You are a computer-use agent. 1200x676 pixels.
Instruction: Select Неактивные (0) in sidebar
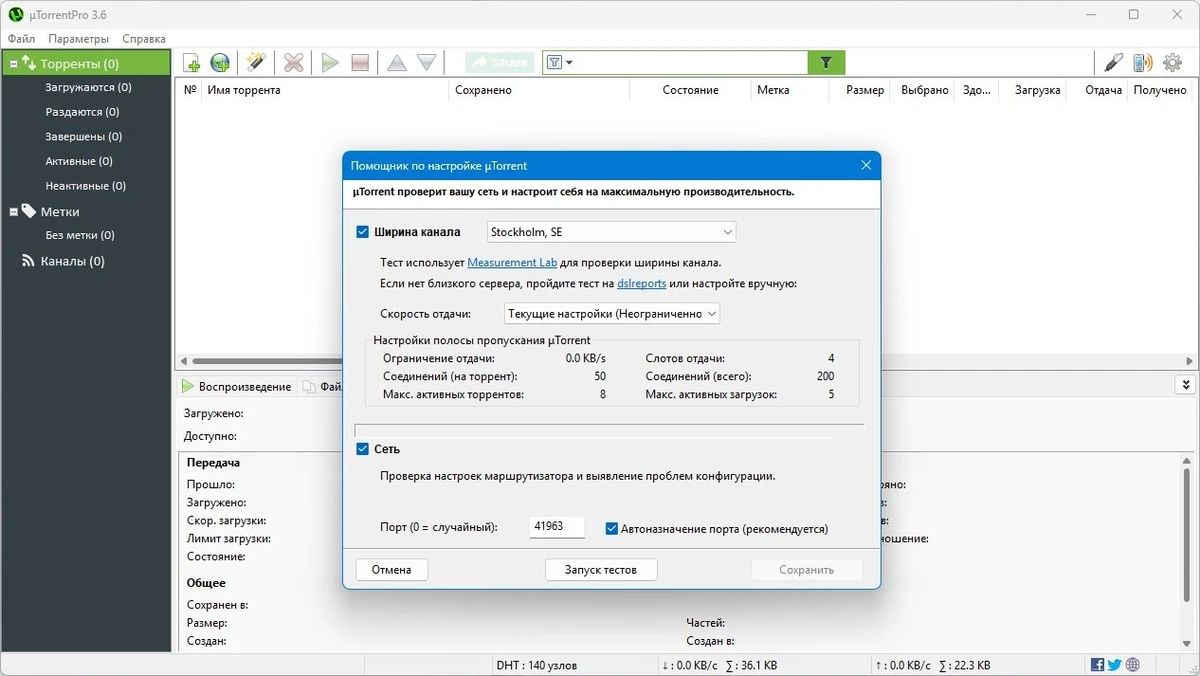(85, 186)
